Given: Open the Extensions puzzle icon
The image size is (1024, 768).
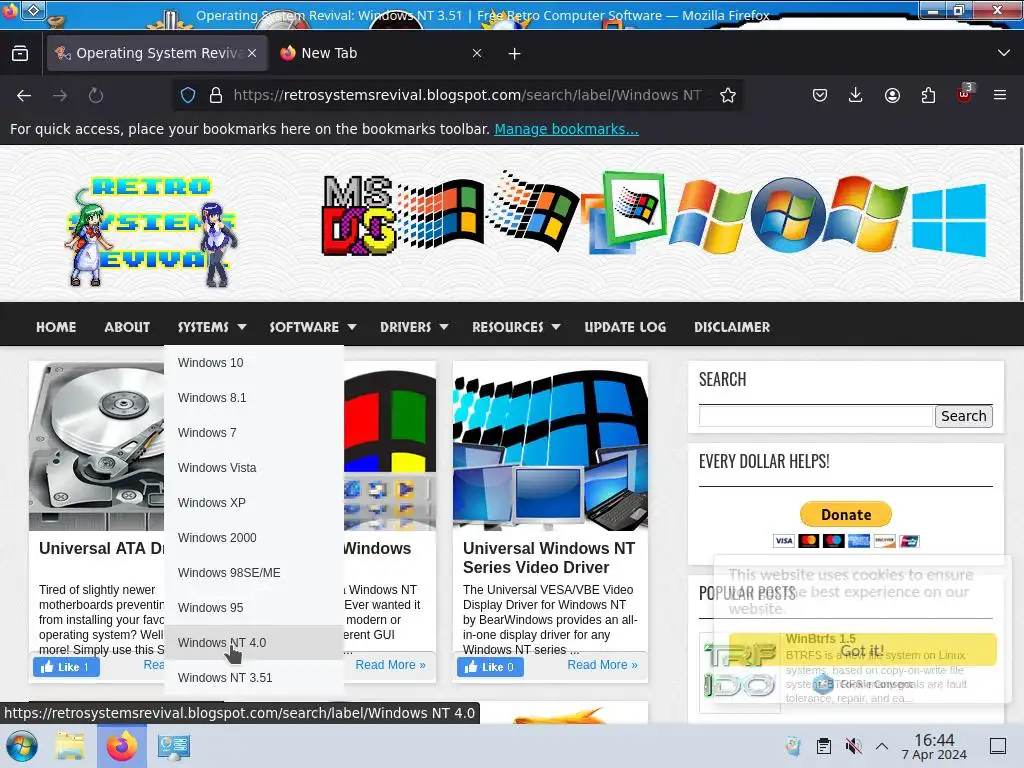Looking at the screenshot, I should pyautogui.click(x=928, y=95).
